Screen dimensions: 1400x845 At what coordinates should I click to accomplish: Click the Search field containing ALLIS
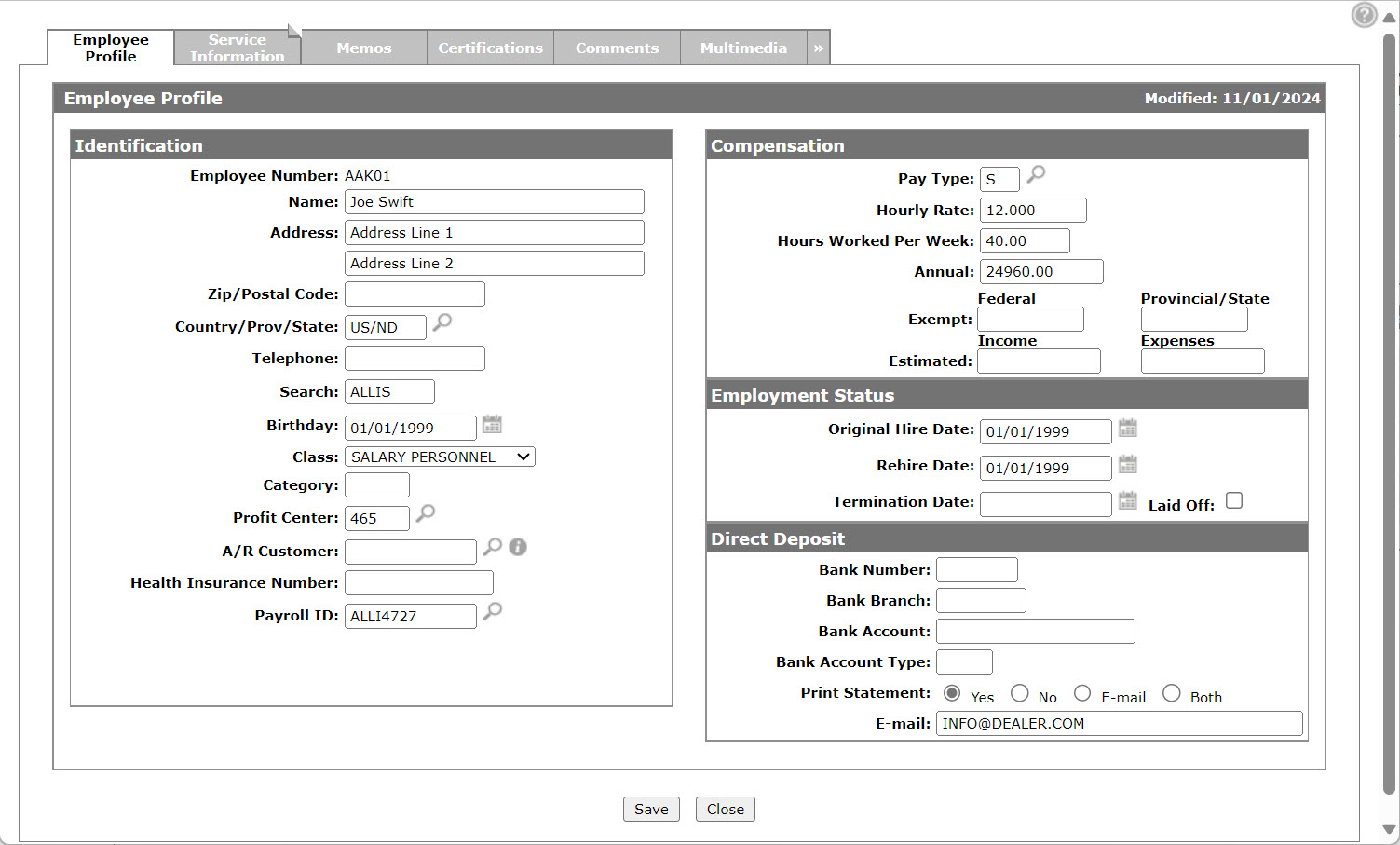pyautogui.click(x=389, y=391)
